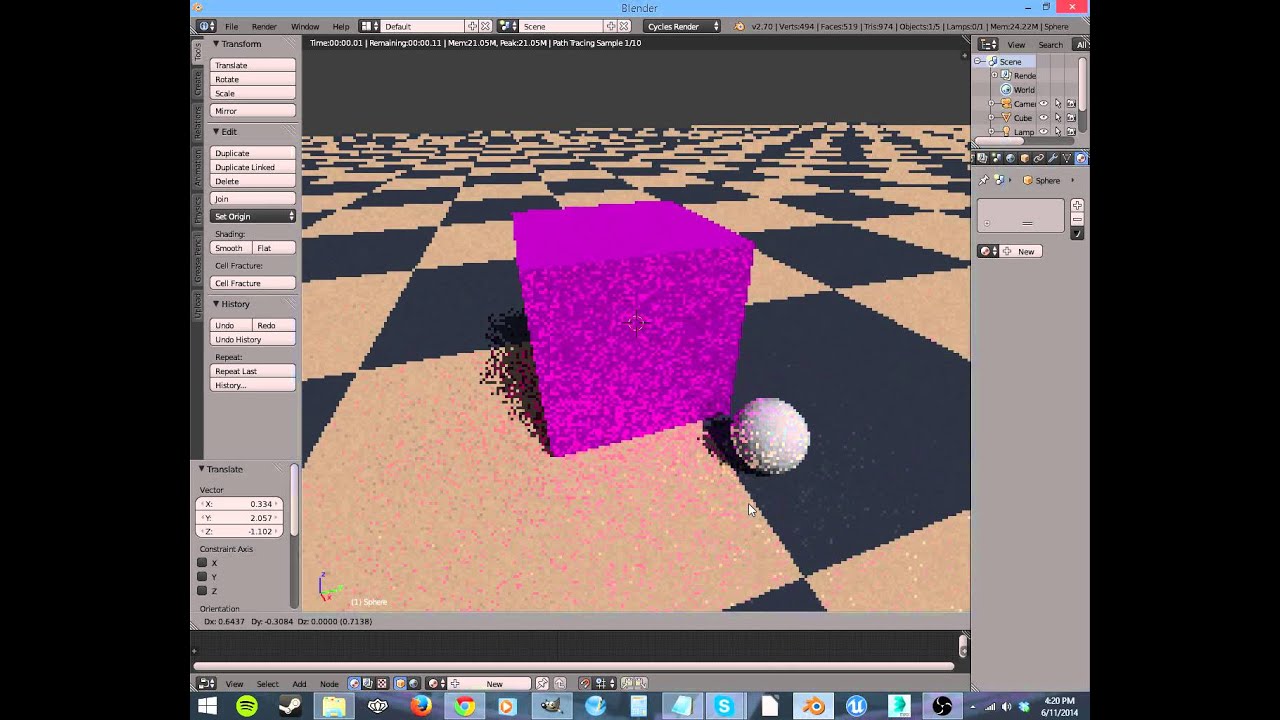Click the Blender icon in taskbar

(x=815, y=706)
